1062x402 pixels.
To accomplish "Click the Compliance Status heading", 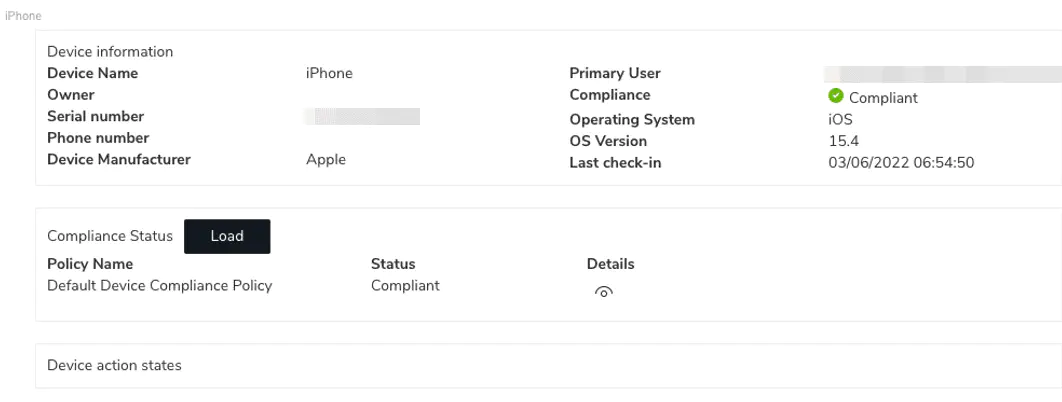I will coord(110,237).
